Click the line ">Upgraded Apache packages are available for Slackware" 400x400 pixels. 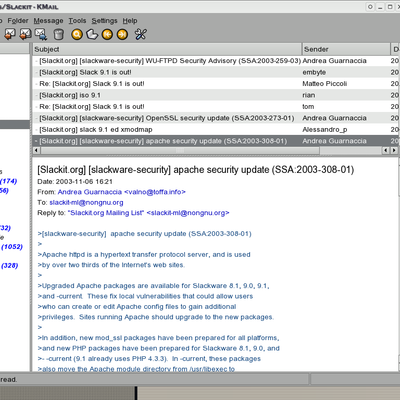click(x=153, y=286)
